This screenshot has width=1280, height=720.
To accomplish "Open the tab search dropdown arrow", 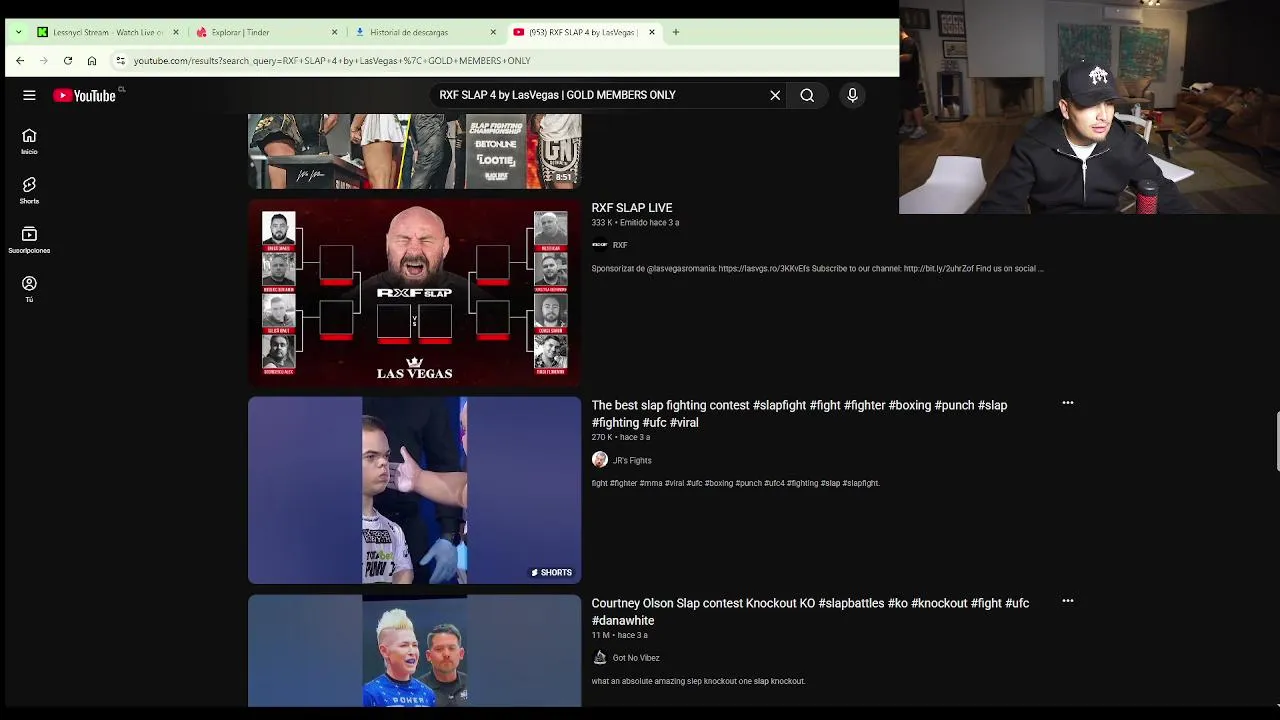I will 18,32.
